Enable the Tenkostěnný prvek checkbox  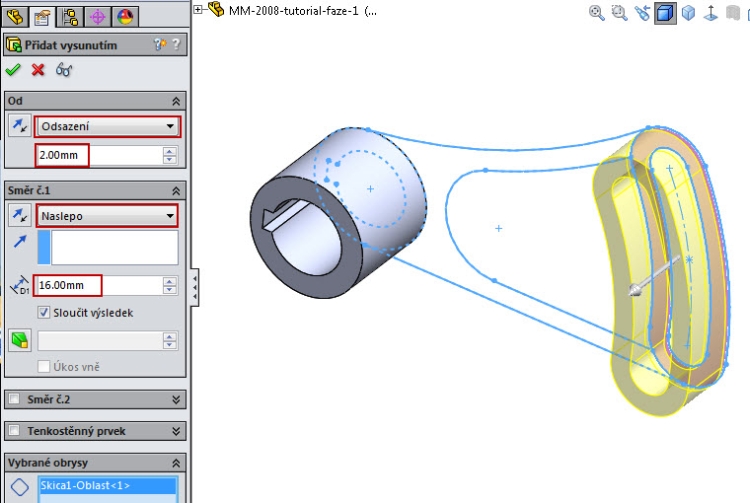[15, 430]
